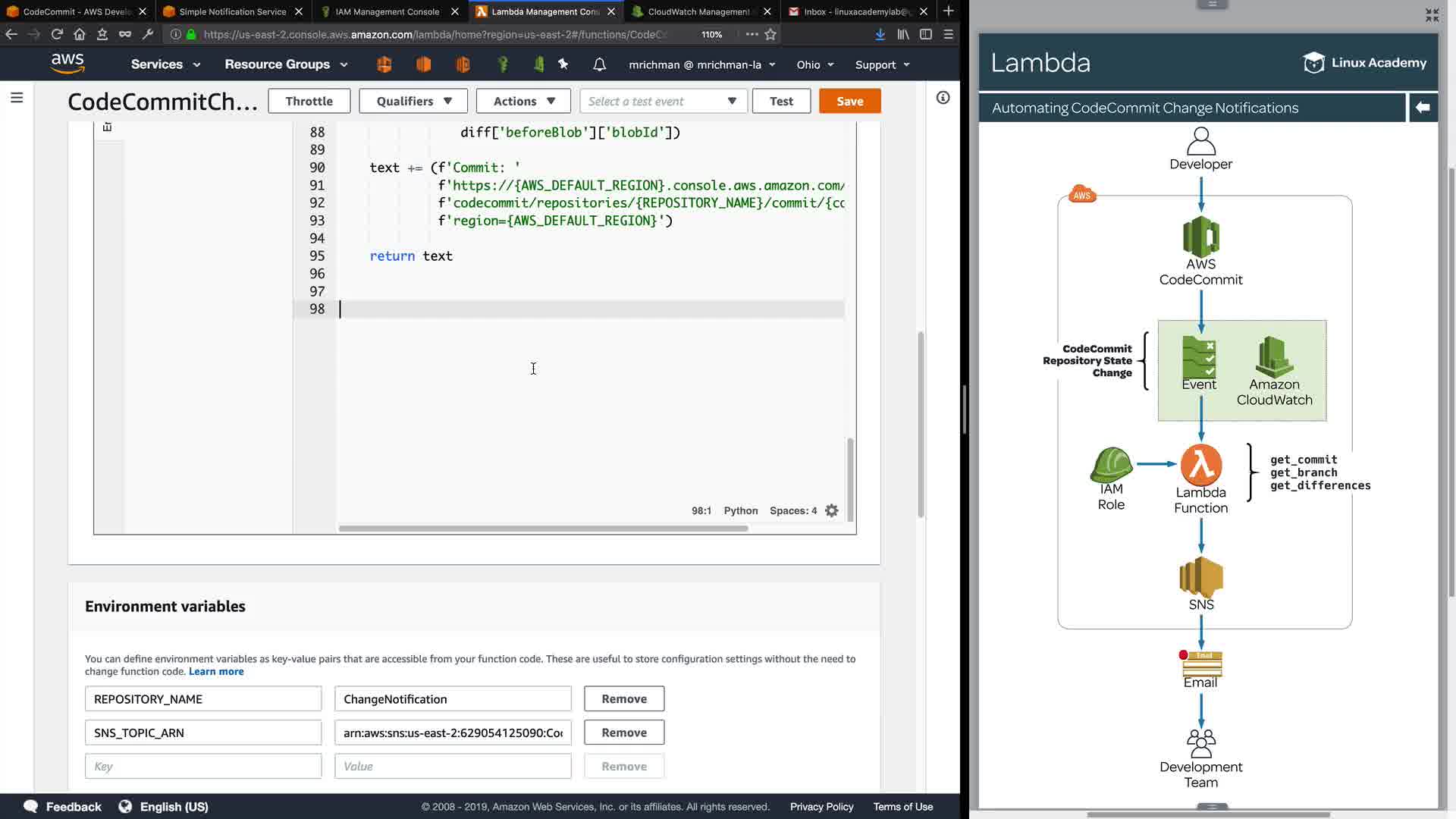This screenshot has width=1456, height=819.
Task: Click the code editor horizontal scrollbar
Action: pyautogui.click(x=543, y=529)
